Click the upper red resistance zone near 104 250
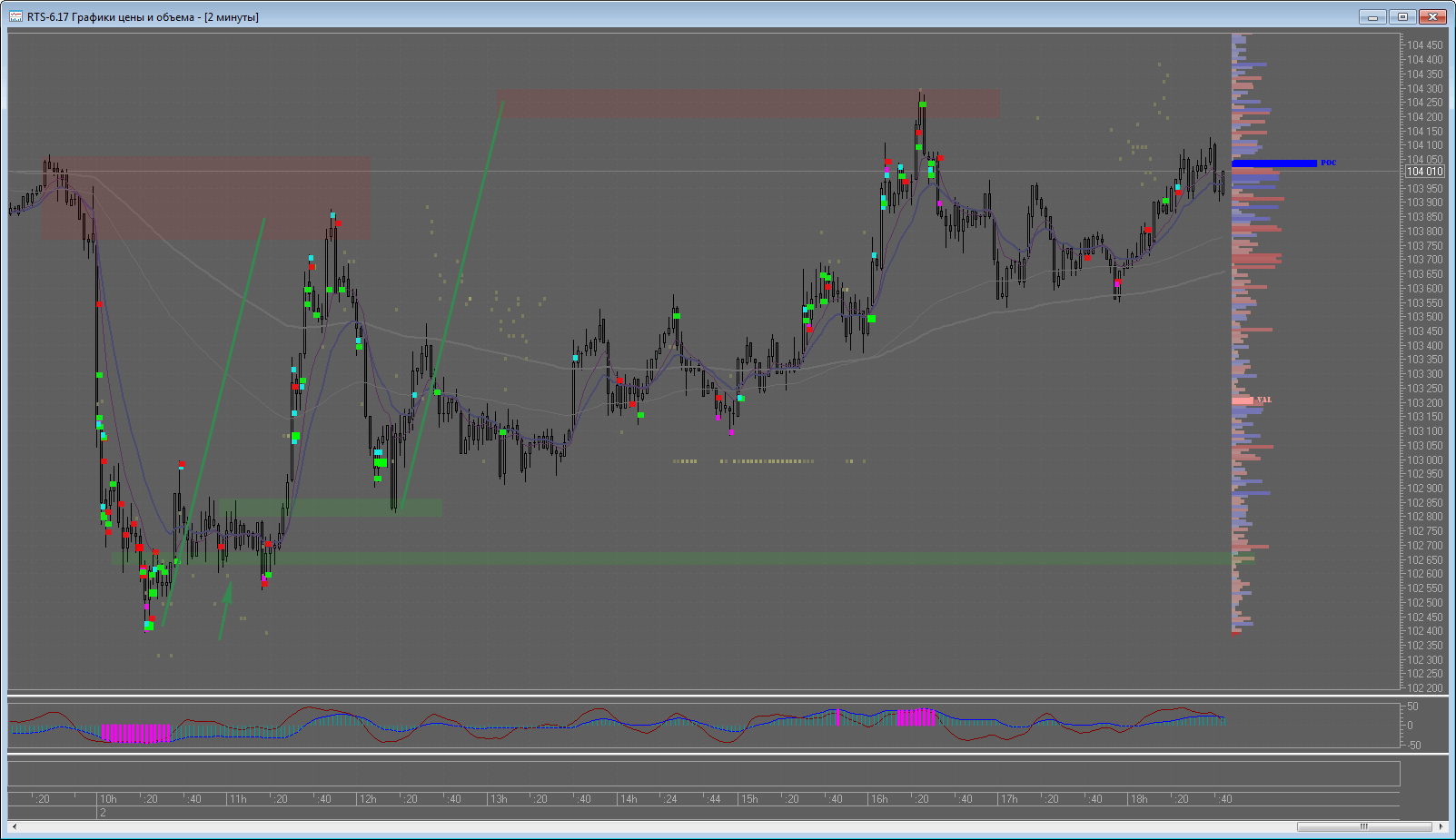This screenshot has width=1456, height=840. pos(748,103)
